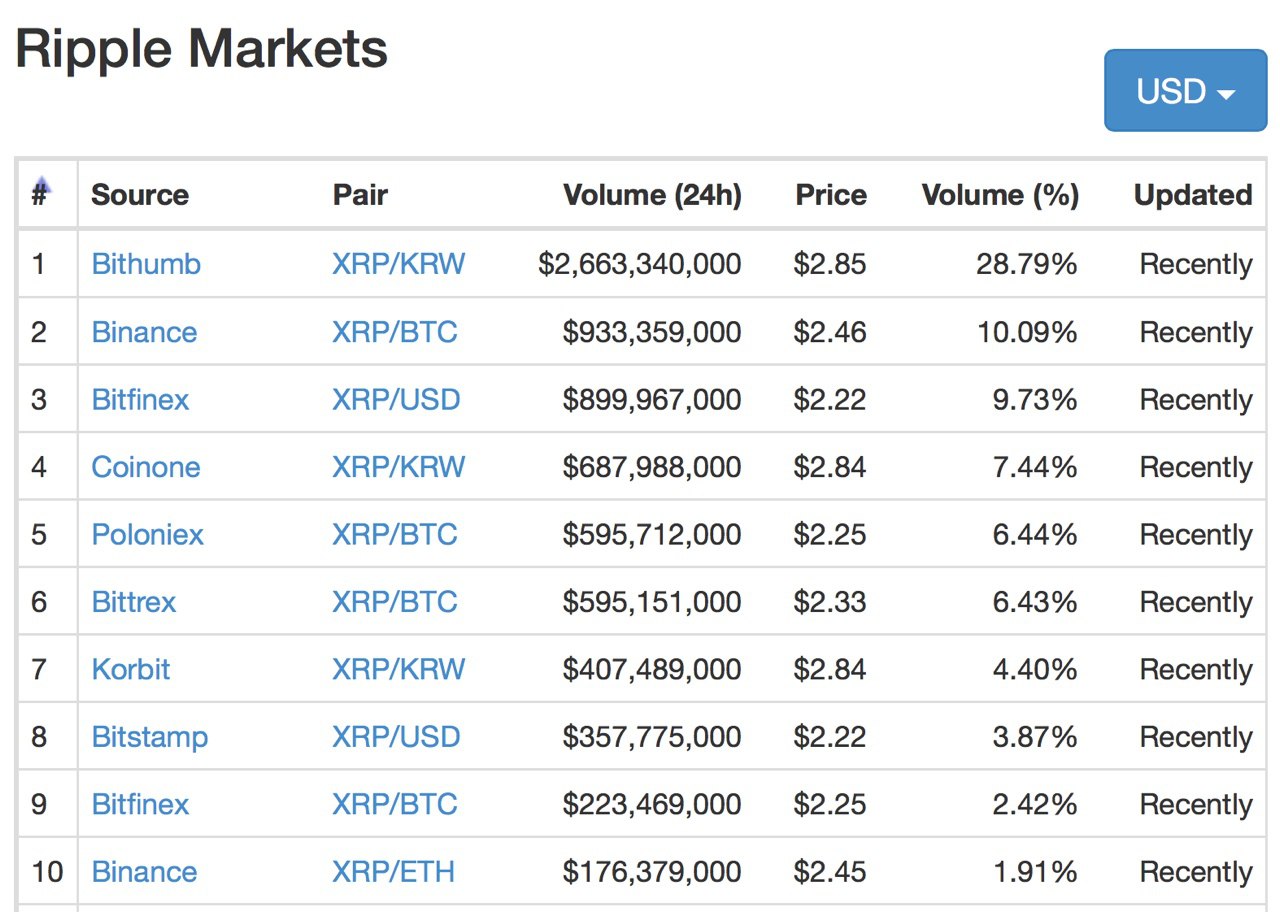Open Bithumb's XRP/KRW pair link
Screen dimensions: 1280x912
(398, 264)
